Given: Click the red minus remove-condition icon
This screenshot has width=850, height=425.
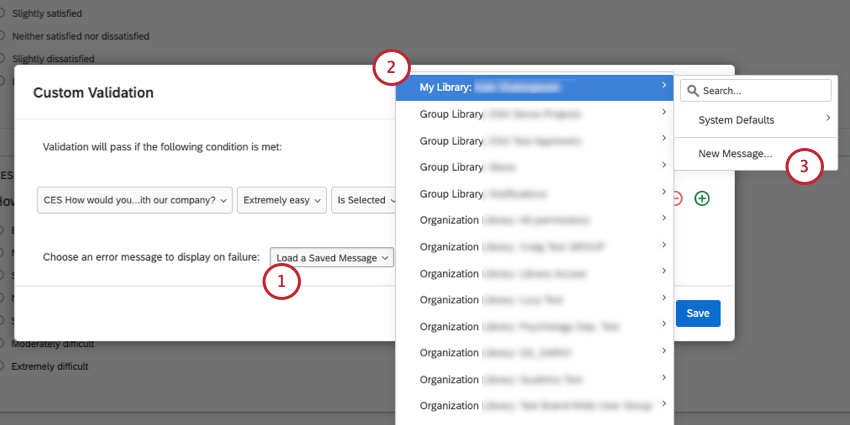Looking at the screenshot, I should point(677,199).
